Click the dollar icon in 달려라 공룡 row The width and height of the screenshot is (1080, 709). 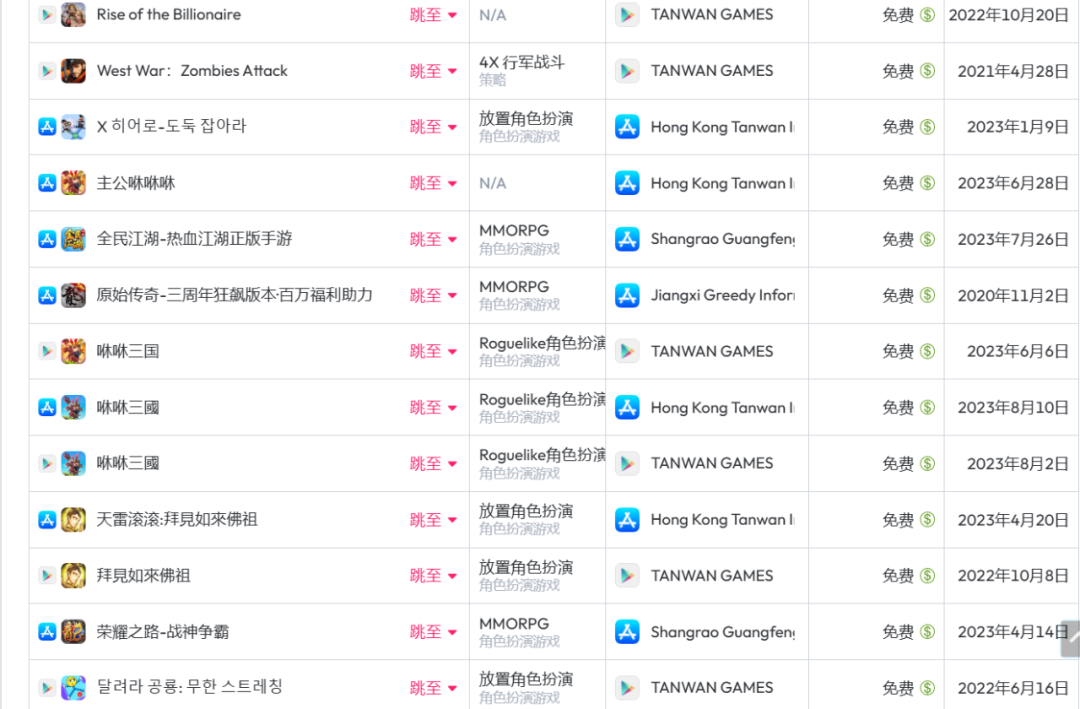928,688
